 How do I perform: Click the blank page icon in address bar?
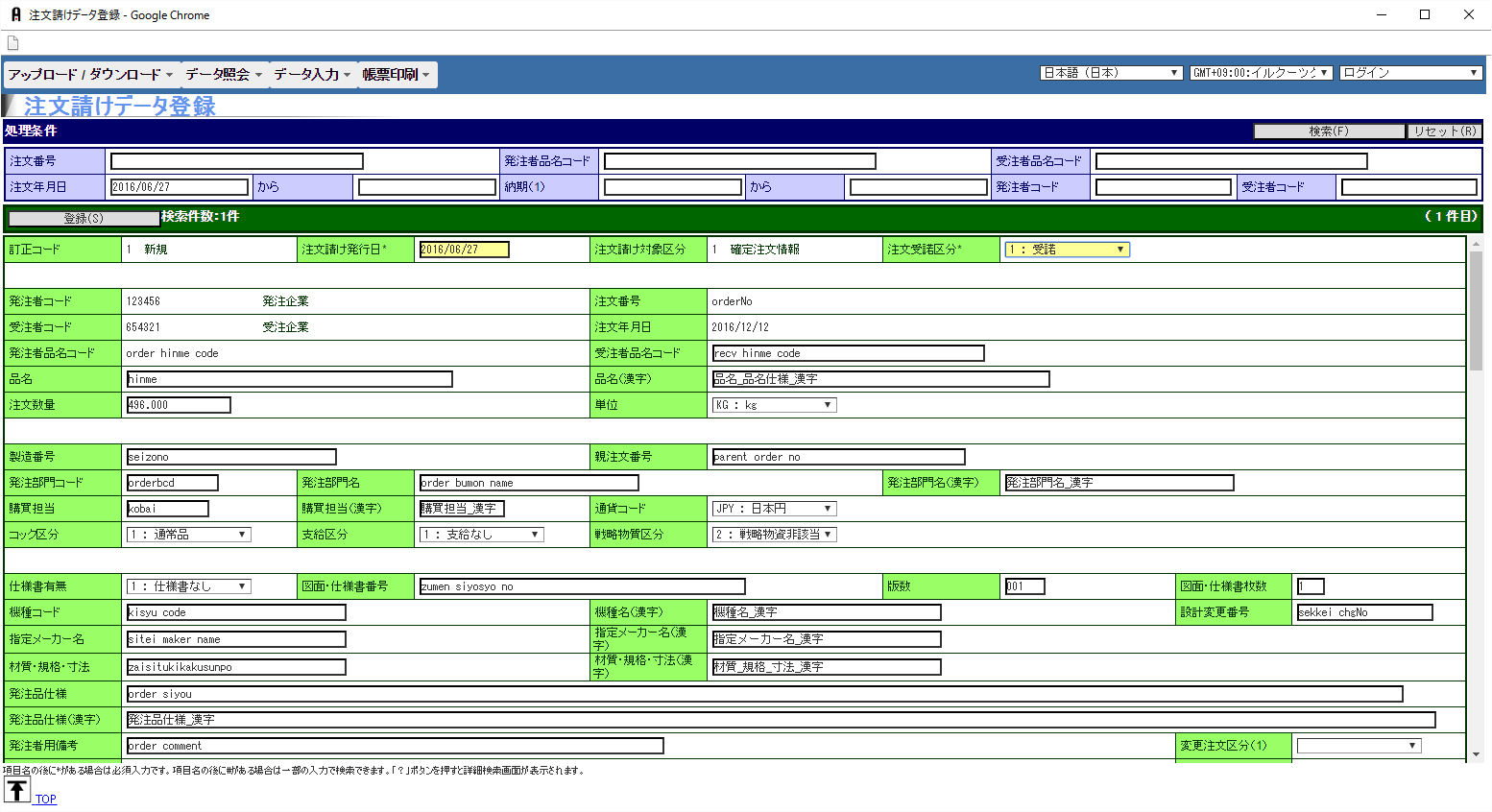[13, 43]
